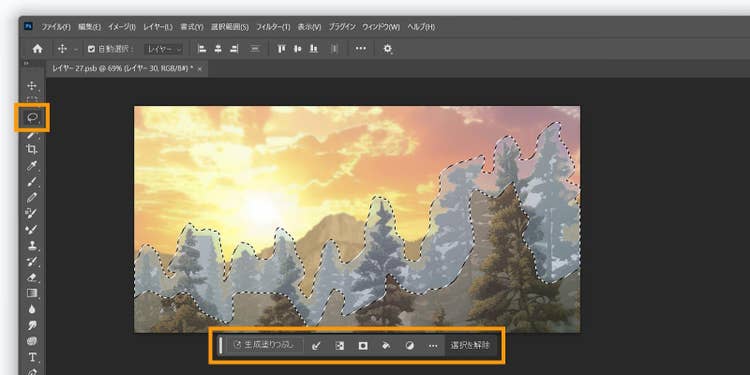Select the Brush tool
The height and width of the screenshot is (375, 750).
(32, 182)
